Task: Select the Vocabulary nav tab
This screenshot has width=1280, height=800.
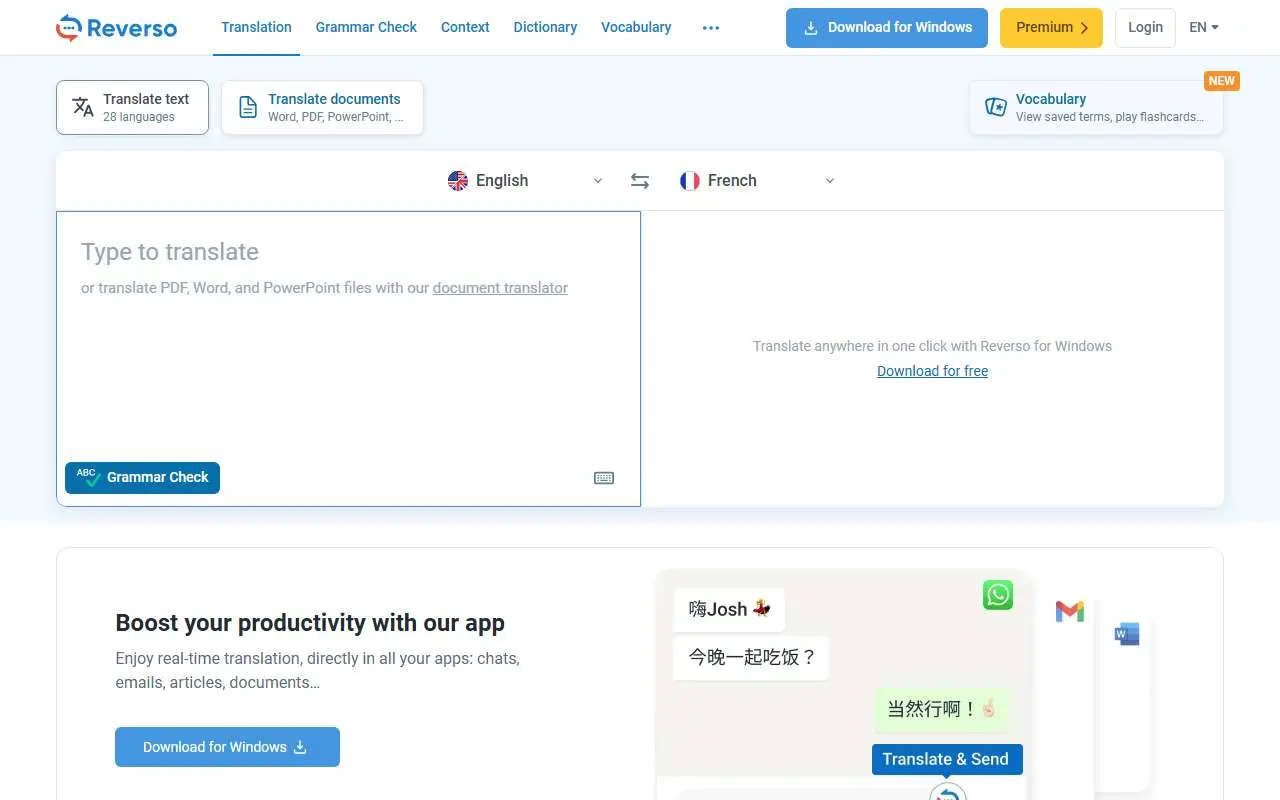Action: pyautogui.click(x=636, y=28)
